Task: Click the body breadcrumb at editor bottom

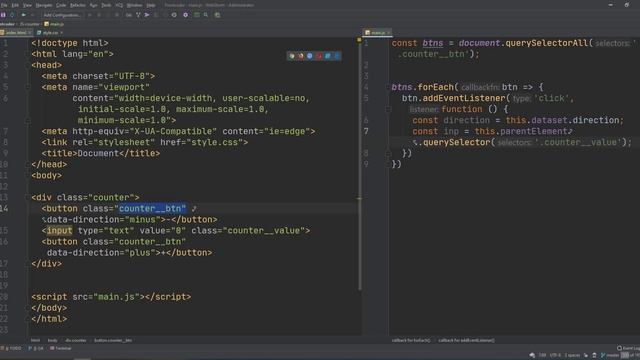Action: 52,340
